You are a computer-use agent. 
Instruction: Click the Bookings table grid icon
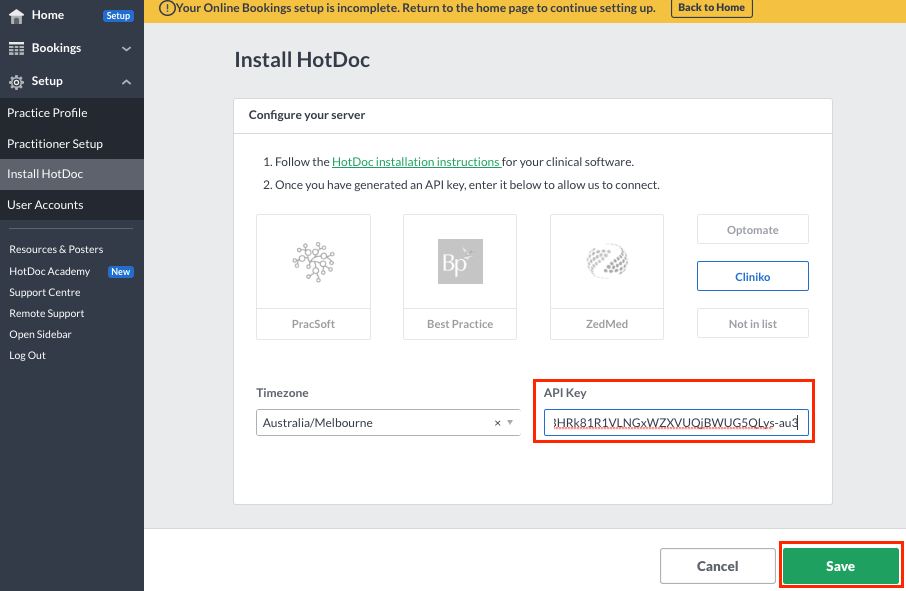pyautogui.click(x=16, y=49)
